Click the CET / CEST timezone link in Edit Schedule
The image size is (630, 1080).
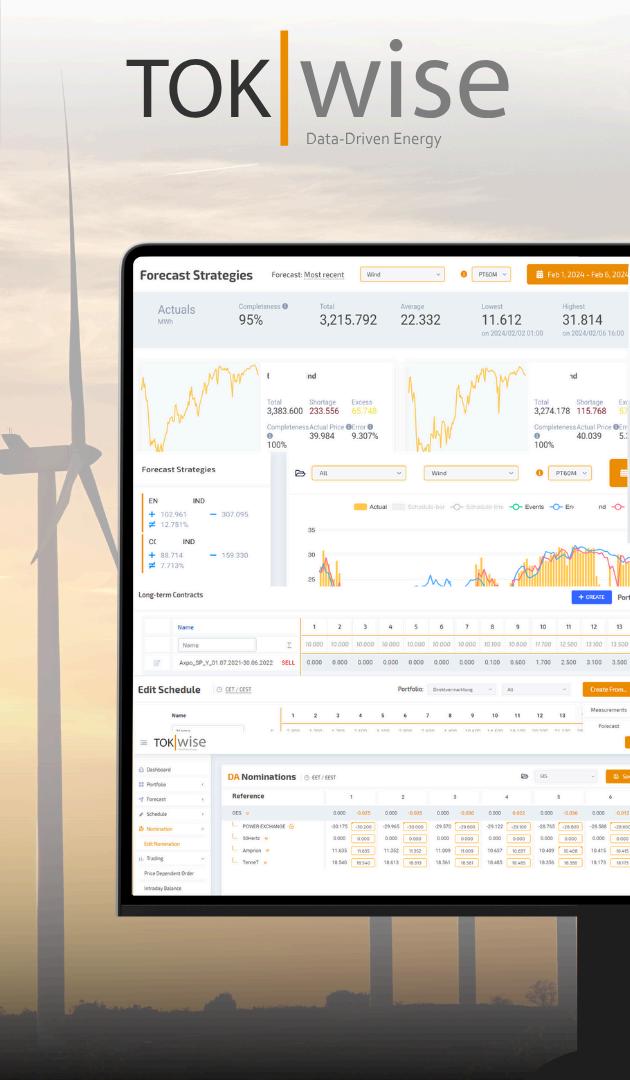pyautogui.click(x=238, y=689)
